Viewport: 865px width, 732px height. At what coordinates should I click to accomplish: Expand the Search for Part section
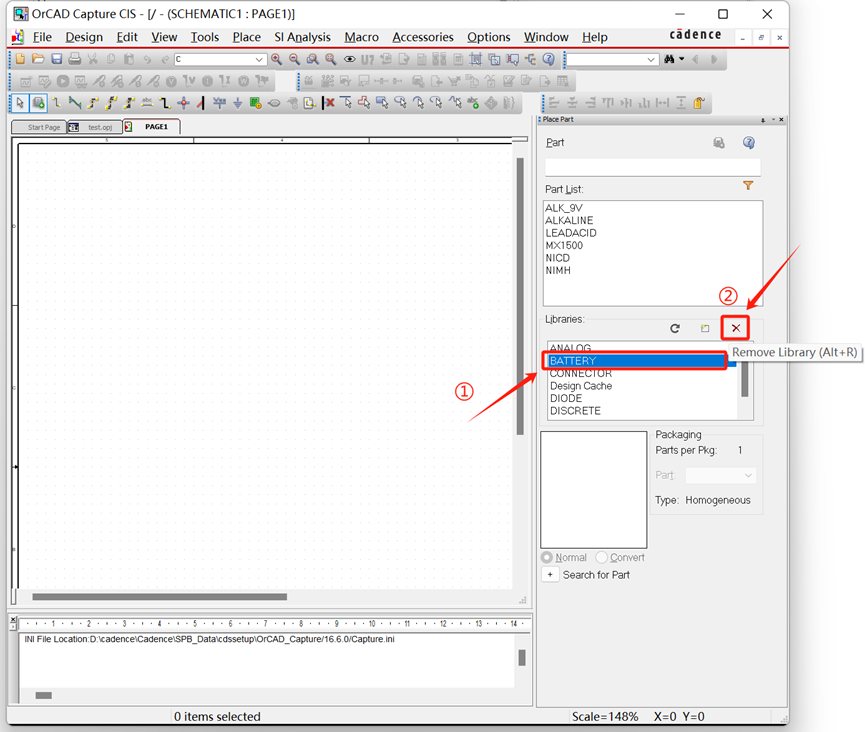pyautogui.click(x=550, y=574)
